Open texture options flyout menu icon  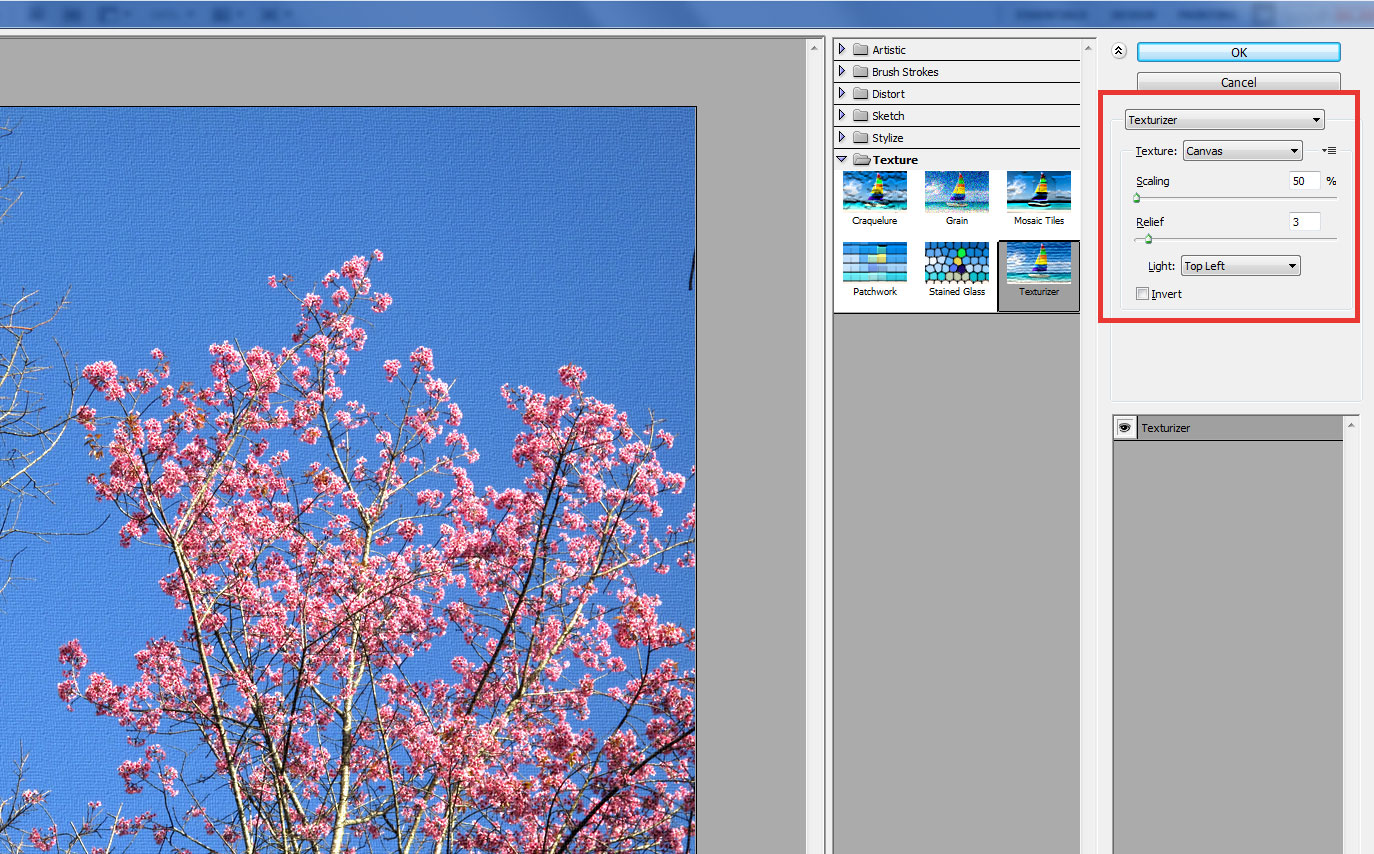(1329, 151)
